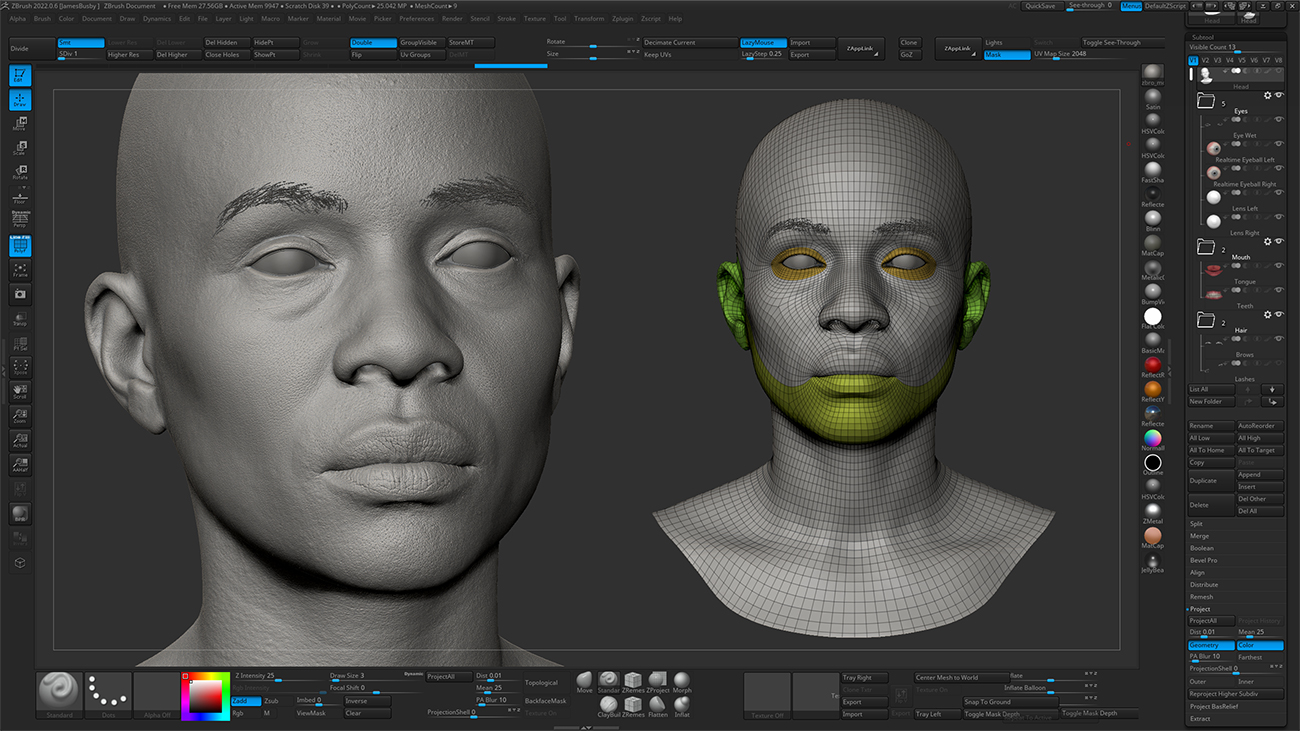Collapse the Eyes subtool folder
This screenshot has width=1300, height=731.
(x=1205, y=101)
